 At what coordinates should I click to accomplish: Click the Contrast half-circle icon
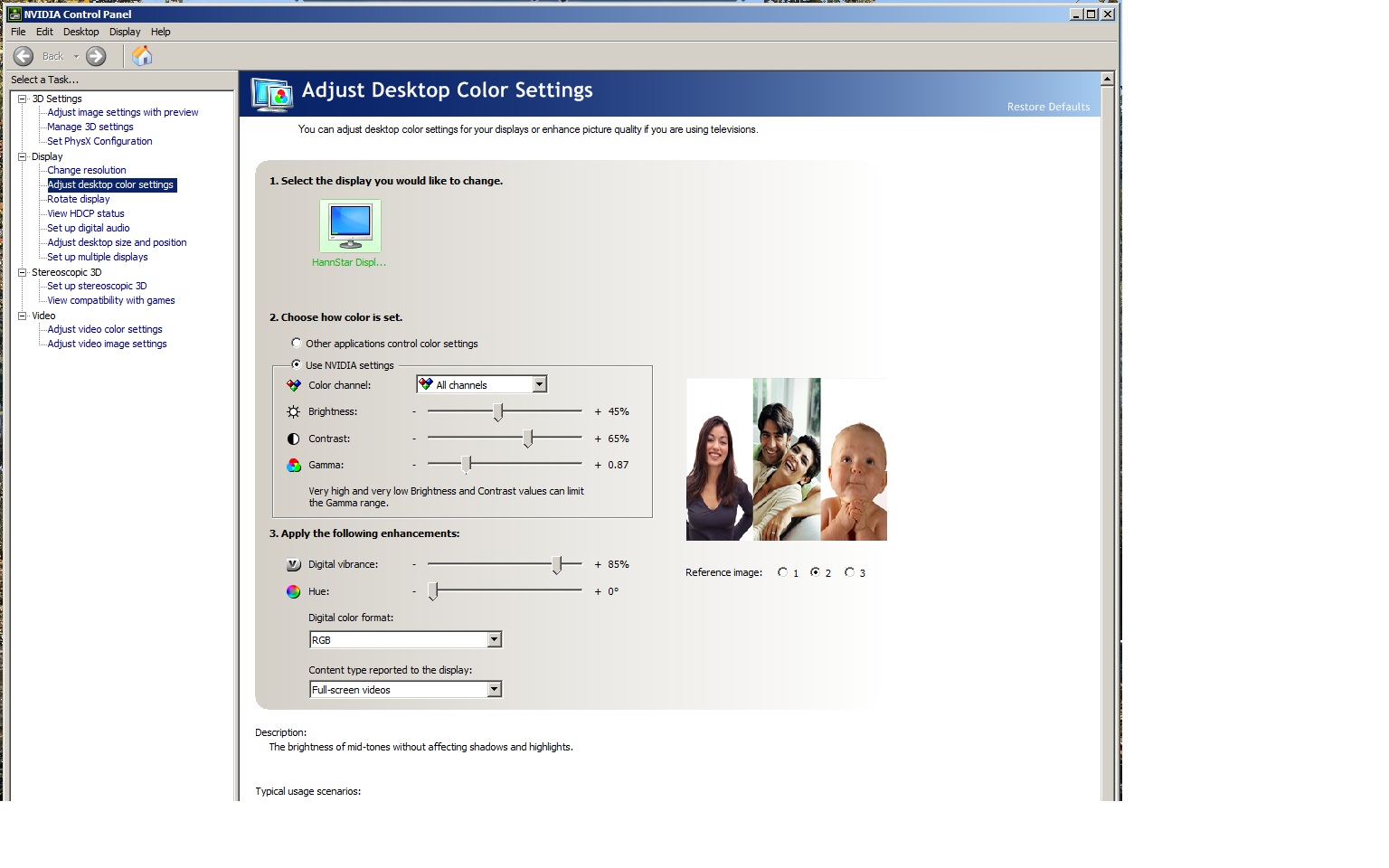coord(293,439)
